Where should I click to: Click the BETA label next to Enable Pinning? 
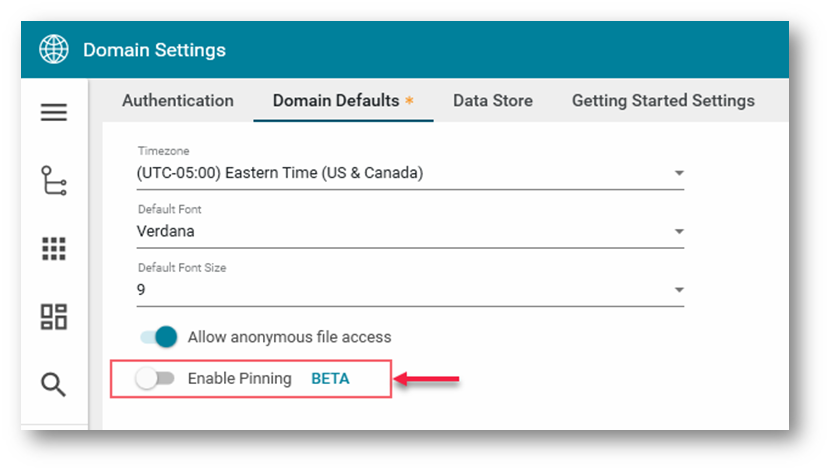pos(331,379)
